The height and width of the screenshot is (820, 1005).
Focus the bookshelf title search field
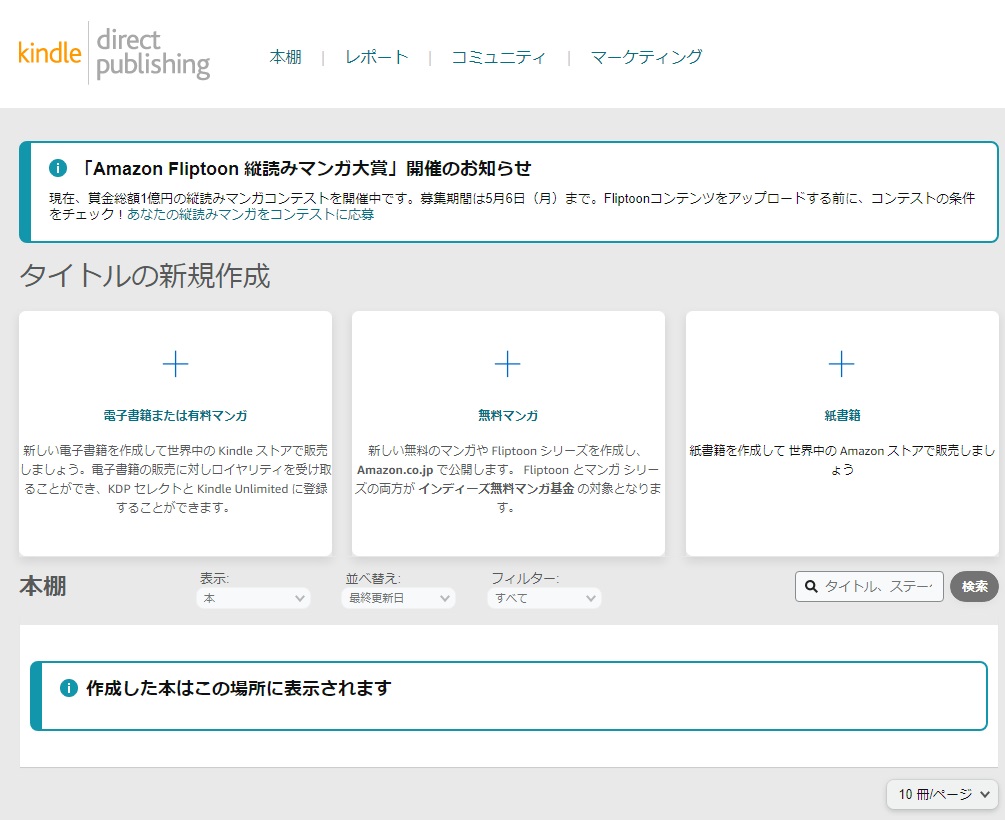pyautogui.click(x=880, y=587)
